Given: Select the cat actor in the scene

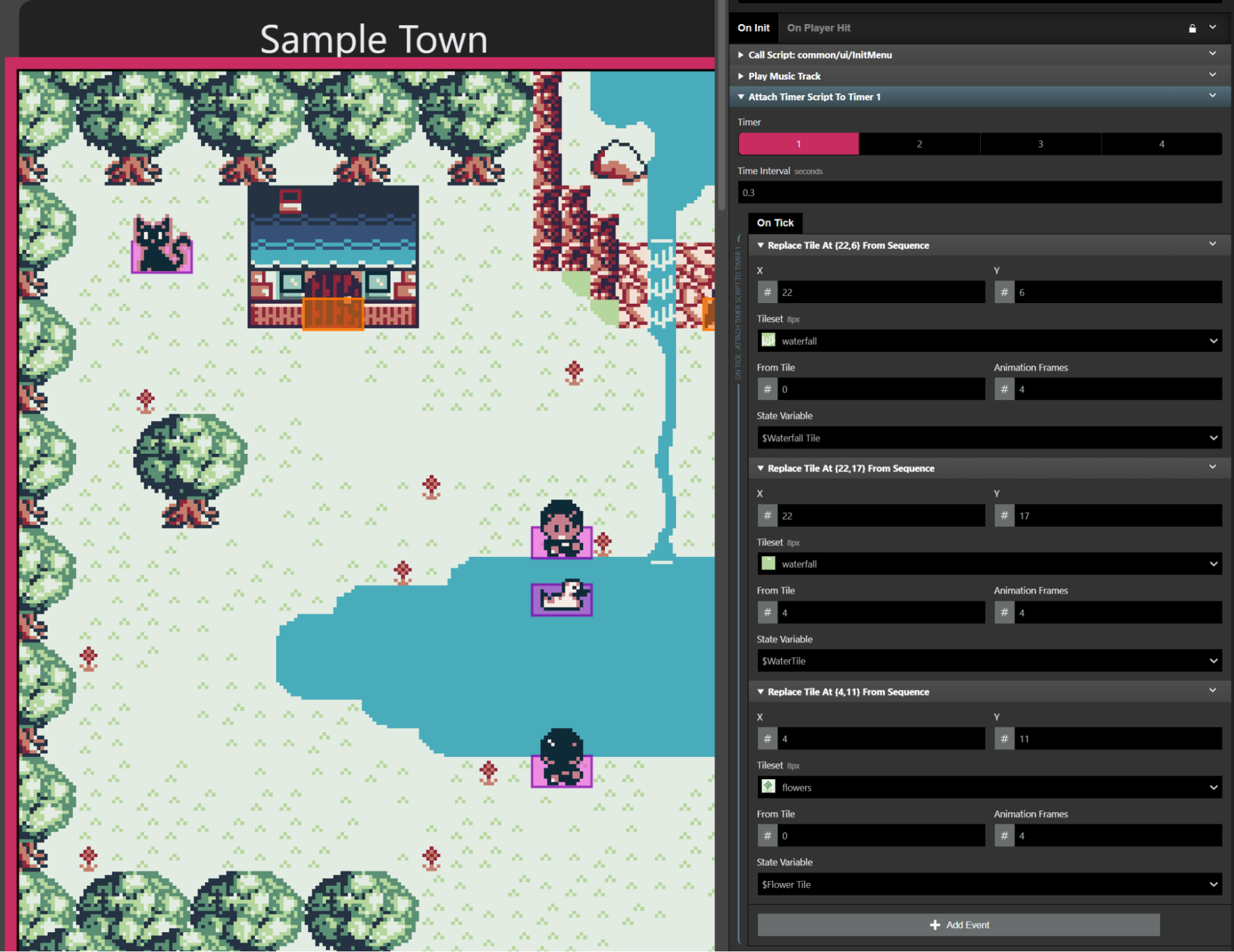Looking at the screenshot, I should pos(161,244).
